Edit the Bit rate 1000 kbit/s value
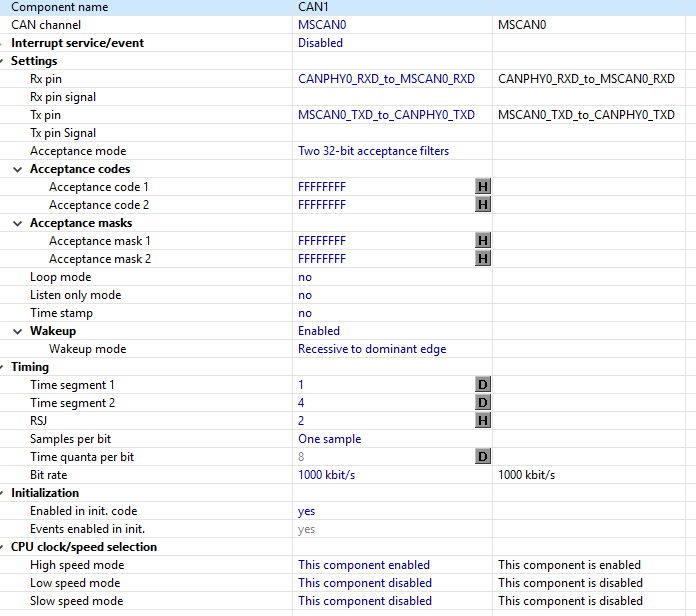This screenshot has height=616, width=696. coord(327,475)
